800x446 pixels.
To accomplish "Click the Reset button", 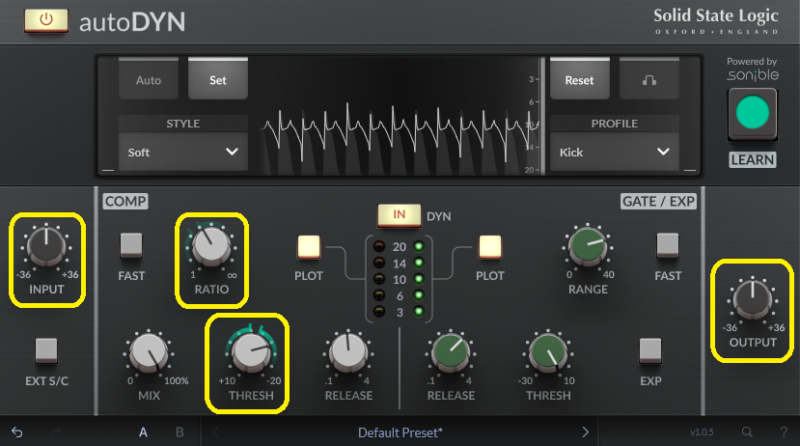I will [x=579, y=80].
